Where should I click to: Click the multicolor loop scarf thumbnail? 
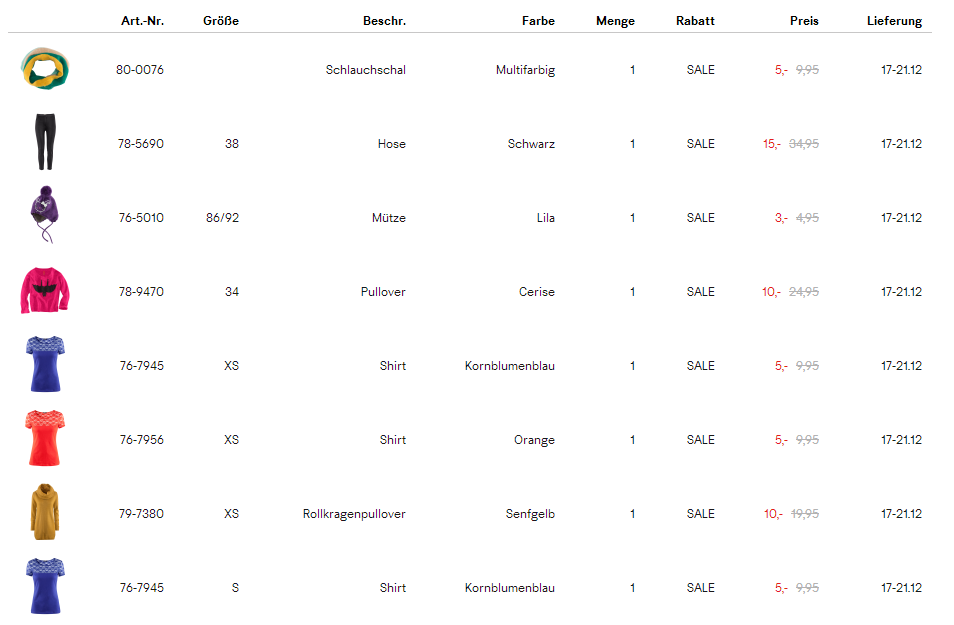[x=46, y=68]
